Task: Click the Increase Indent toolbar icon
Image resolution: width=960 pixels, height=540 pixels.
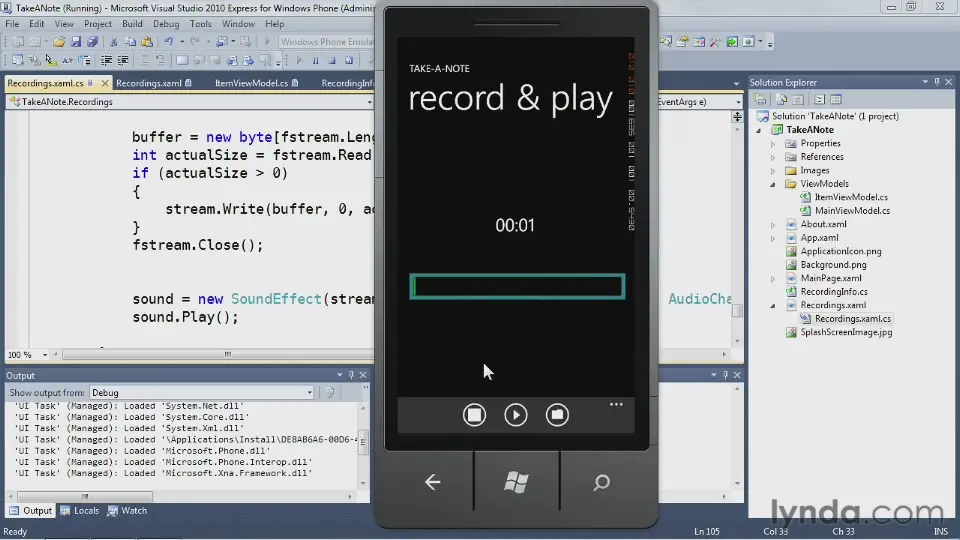Action: [x=122, y=60]
